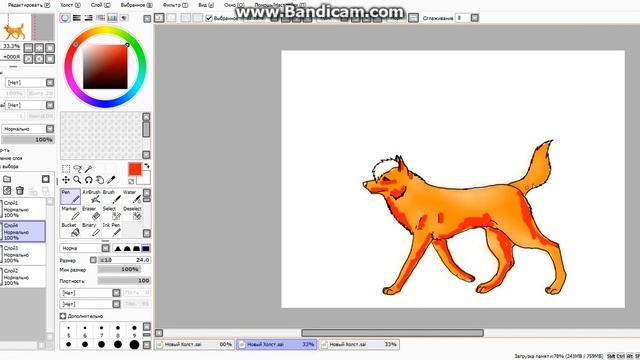Create new layer folder icon

(x=7, y=179)
